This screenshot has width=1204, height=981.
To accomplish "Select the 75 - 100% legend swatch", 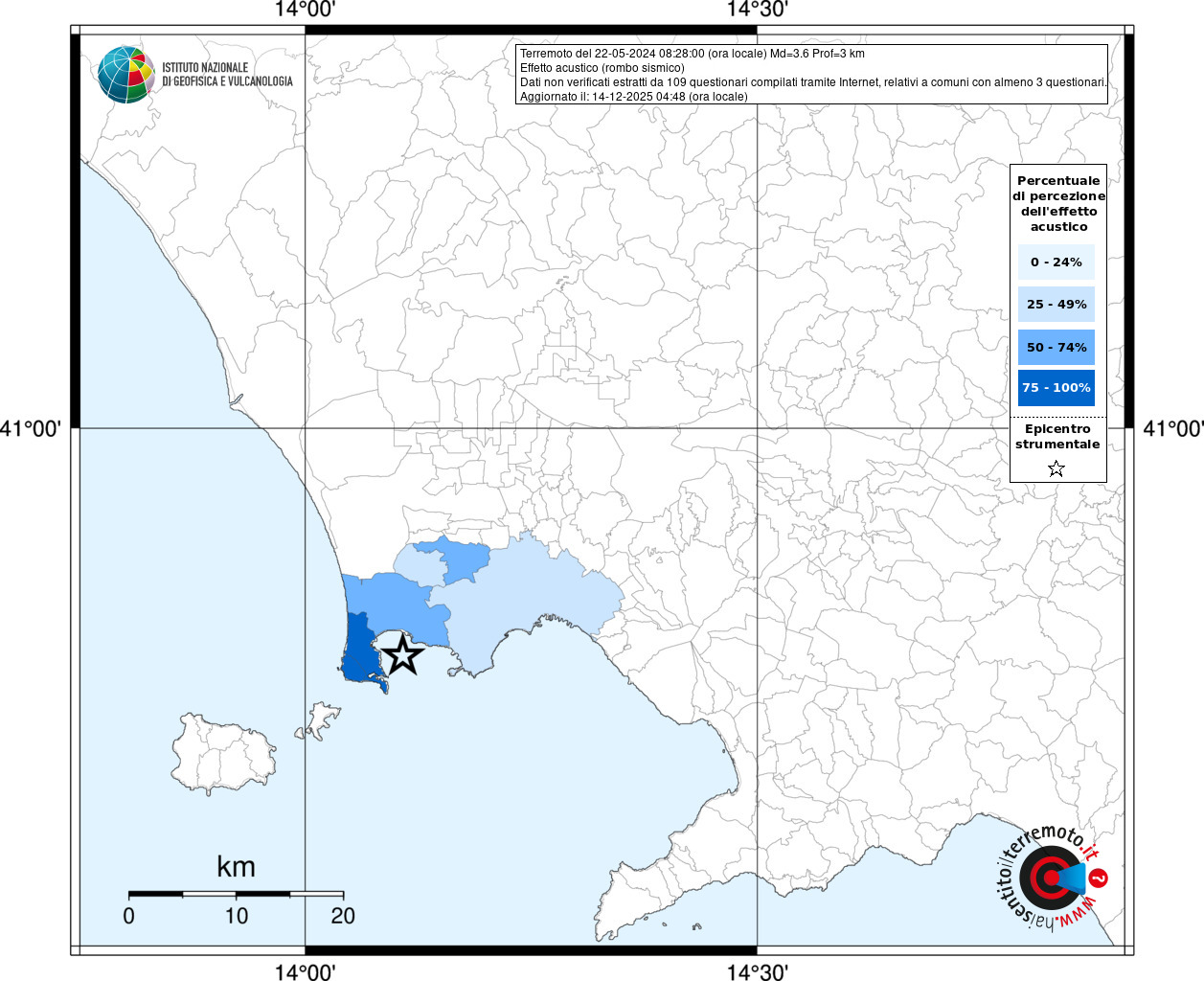I will coord(1056,388).
